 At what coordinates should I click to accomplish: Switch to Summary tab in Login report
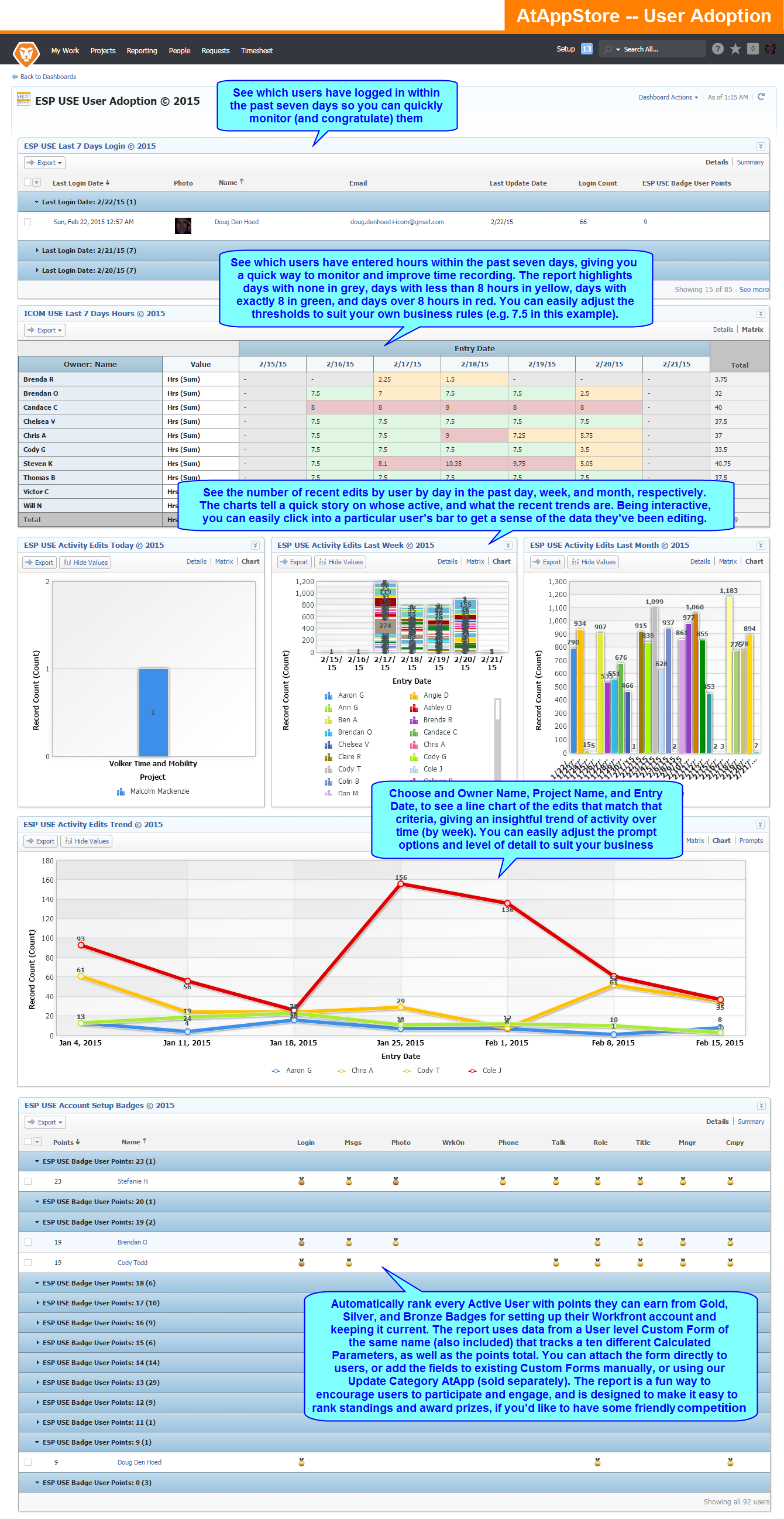750,162
